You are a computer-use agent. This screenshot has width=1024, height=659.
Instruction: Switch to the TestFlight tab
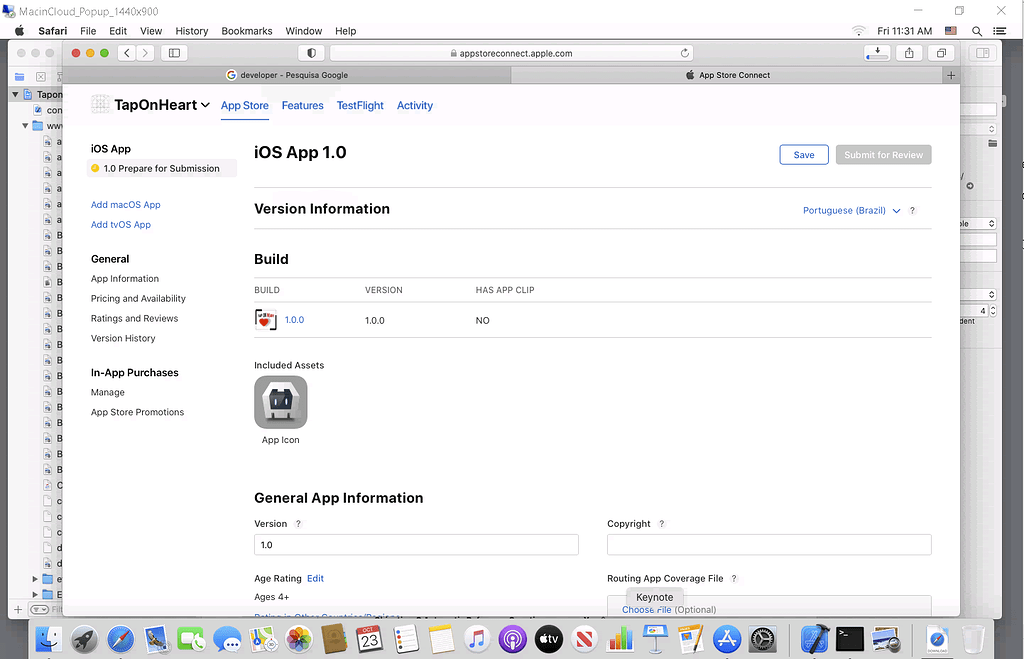(x=359, y=105)
